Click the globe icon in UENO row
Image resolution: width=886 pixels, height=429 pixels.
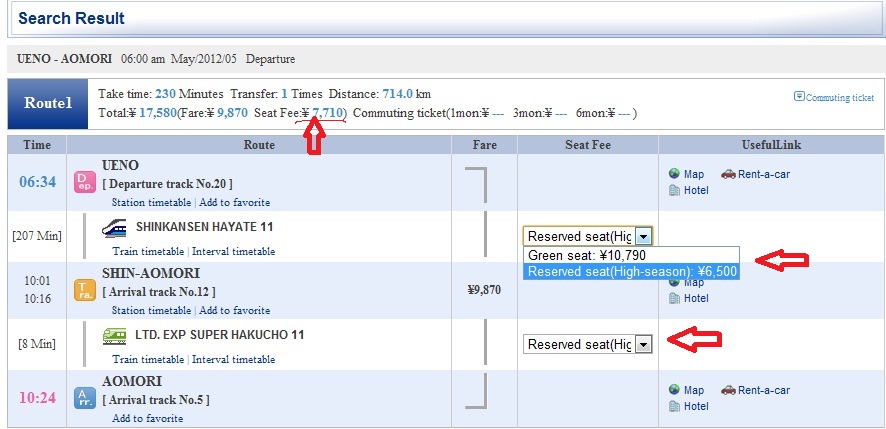point(674,174)
